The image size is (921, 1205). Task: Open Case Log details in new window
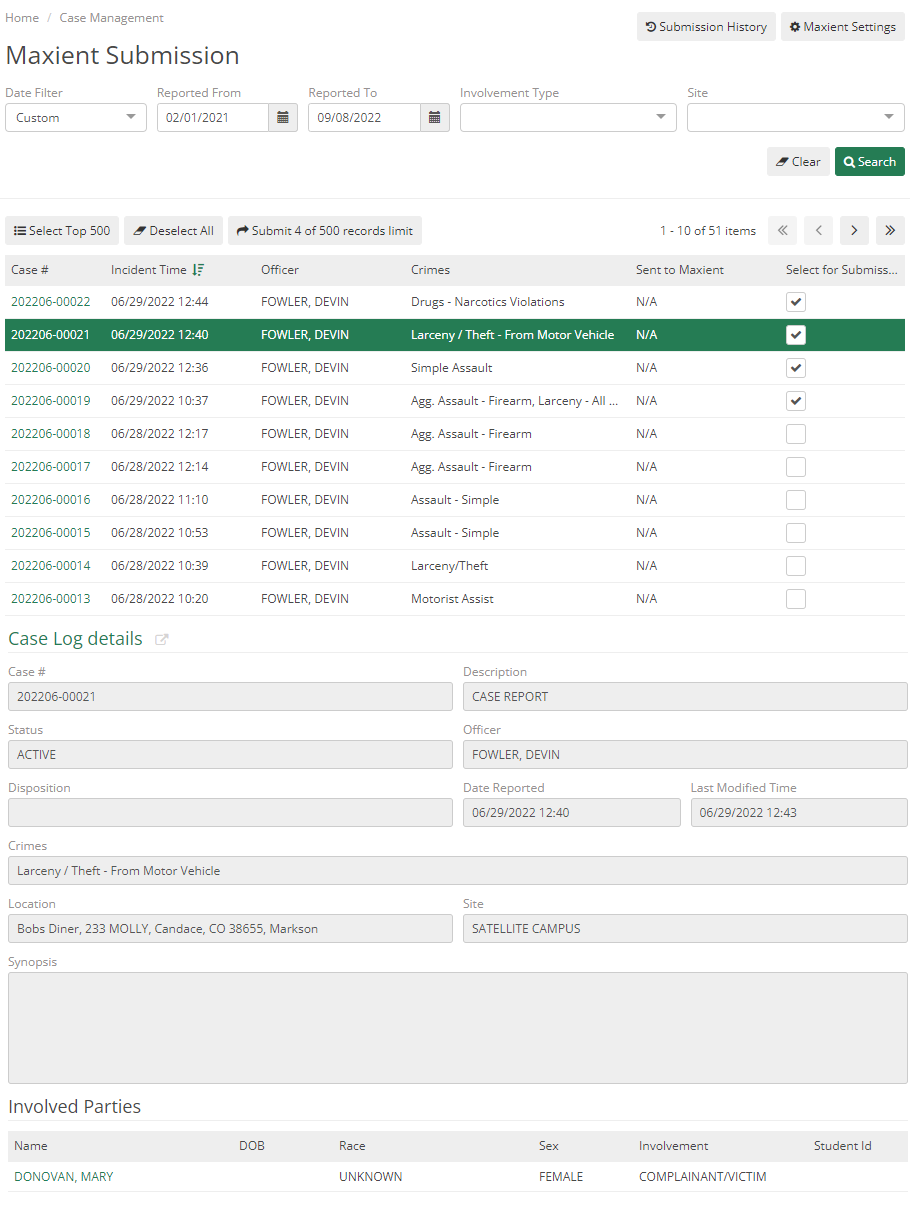[161, 639]
